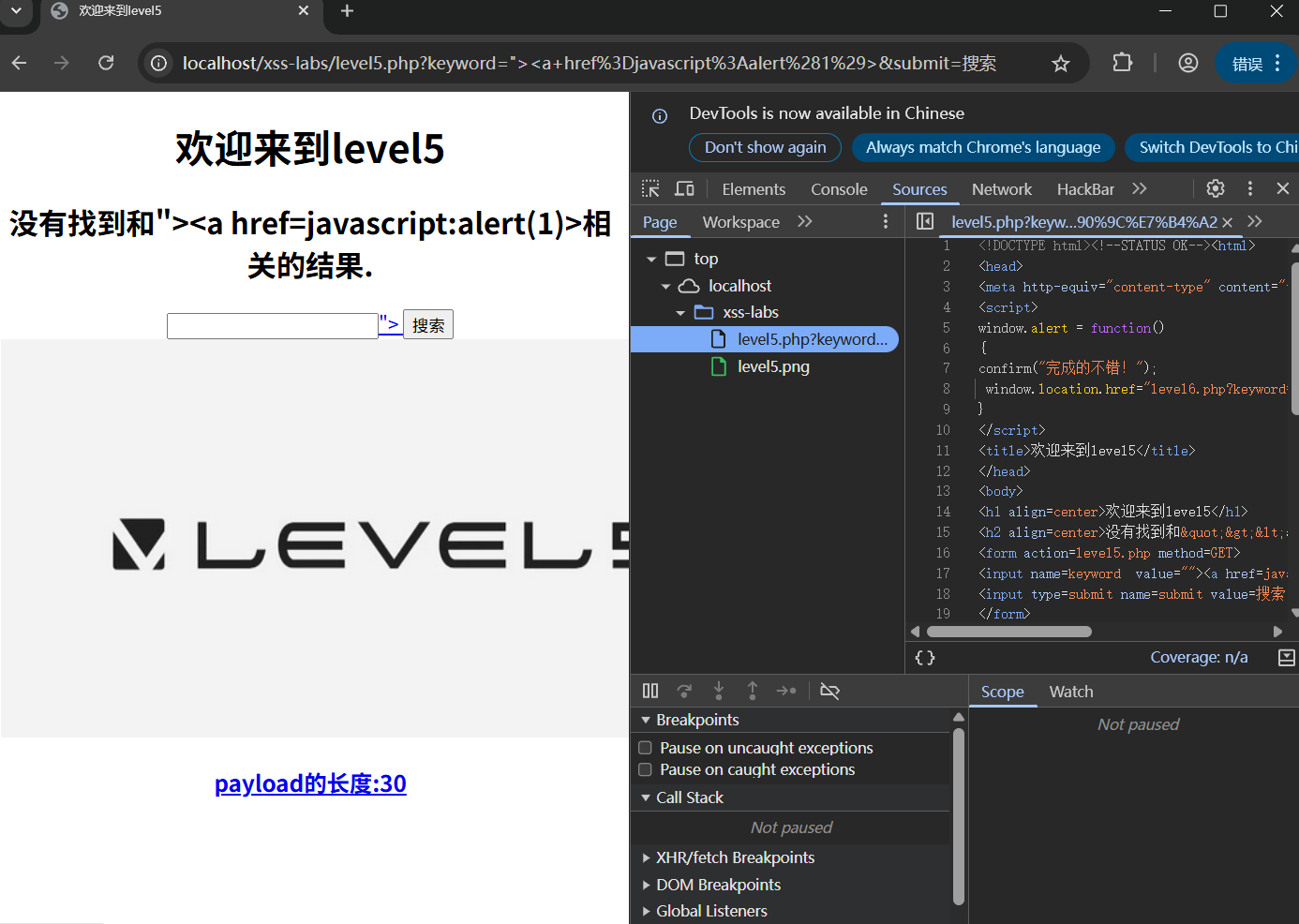Click the keyword search input field

273,326
